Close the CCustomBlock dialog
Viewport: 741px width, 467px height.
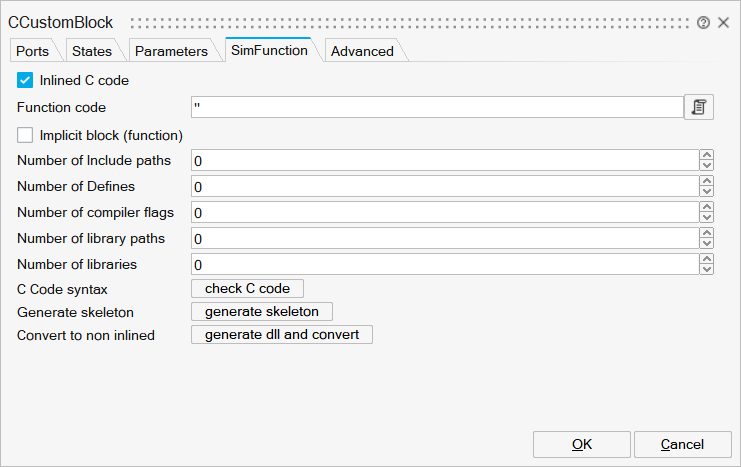coord(723,22)
